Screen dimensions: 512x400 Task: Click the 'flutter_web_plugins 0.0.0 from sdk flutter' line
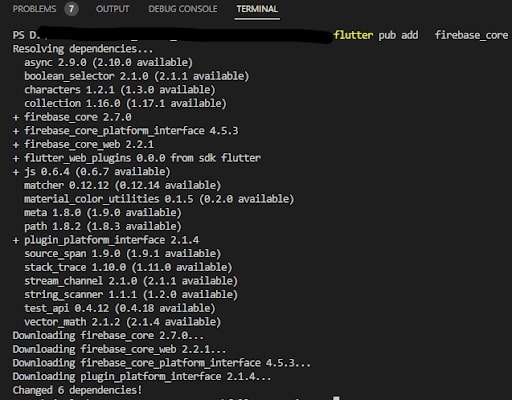click(x=137, y=158)
